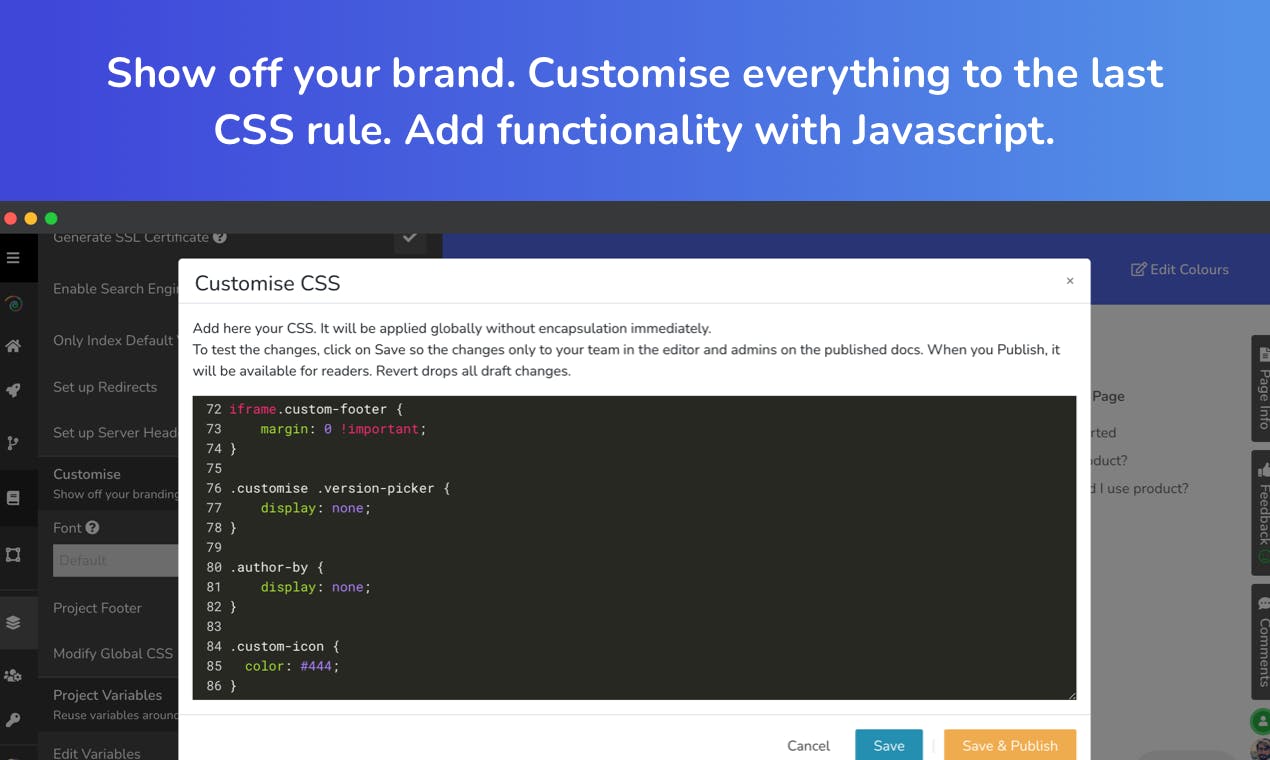
Task: Select the branch versions icon in sidebar
Action: (13, 443)
